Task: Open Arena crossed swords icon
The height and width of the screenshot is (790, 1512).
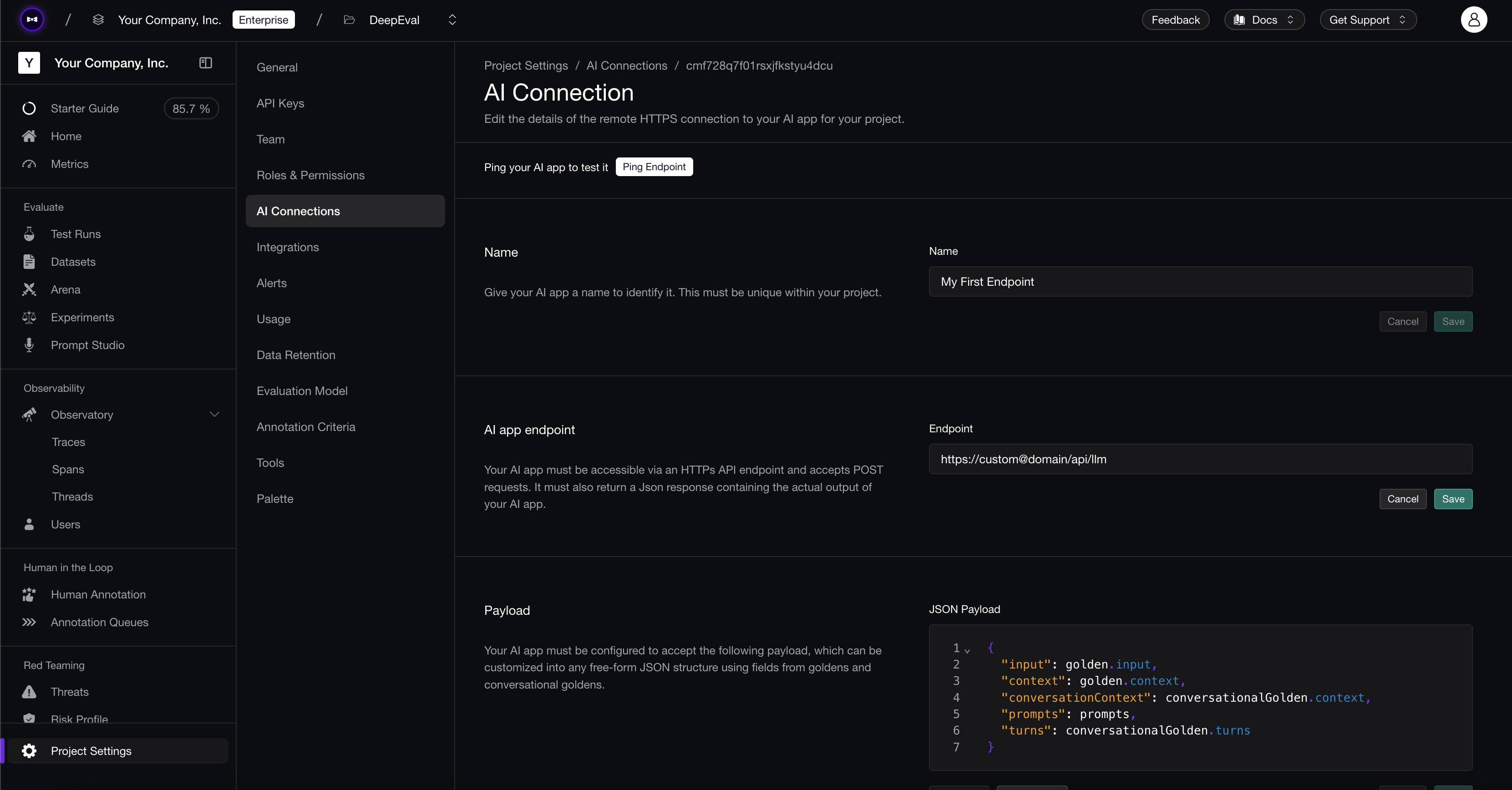Action: pyautogui.click(x=29, y=289)
